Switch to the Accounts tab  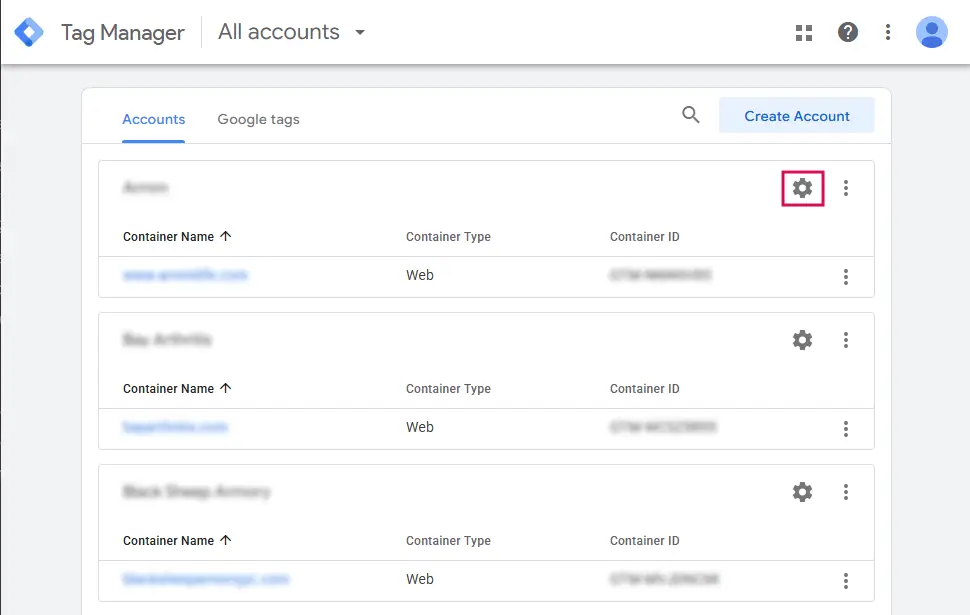coord(153,119)
